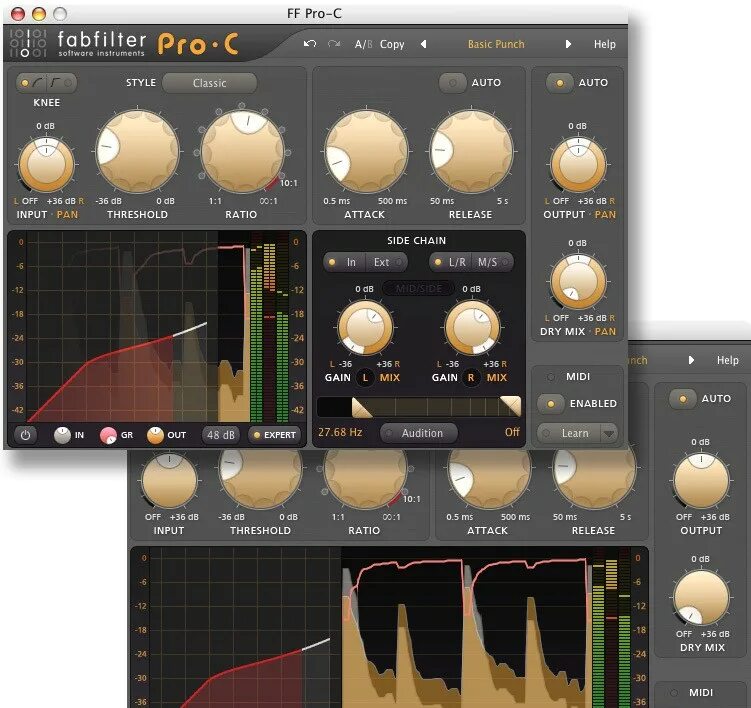Toggle AUTO output gain in front window
Viewport: 751px width, 708px height.
pos(560,83)
